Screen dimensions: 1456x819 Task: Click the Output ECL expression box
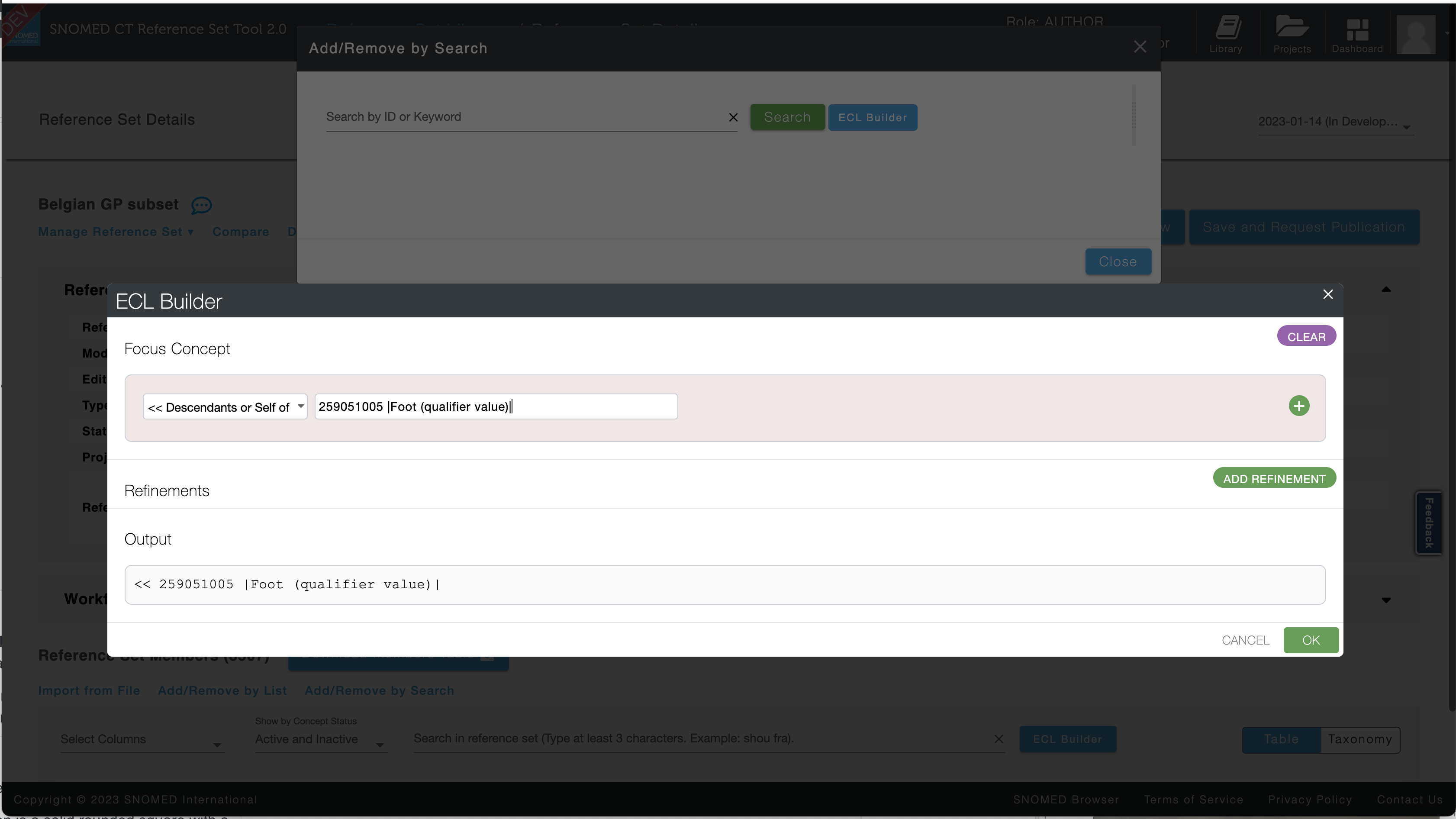(x=725, y=584)
